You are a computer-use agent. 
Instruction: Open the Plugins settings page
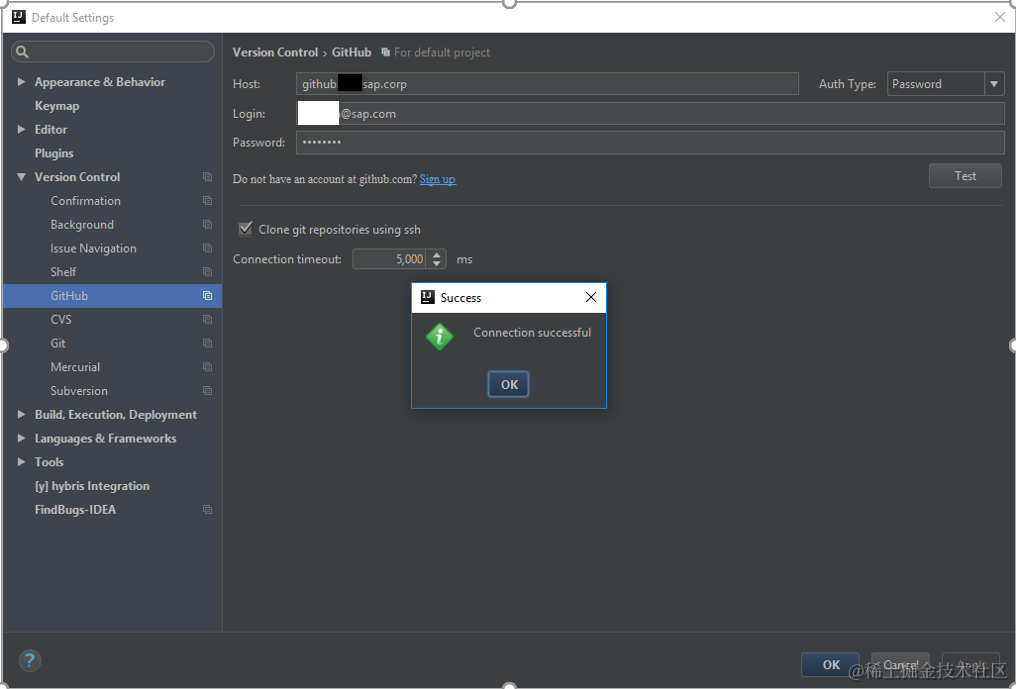point(54,153)
